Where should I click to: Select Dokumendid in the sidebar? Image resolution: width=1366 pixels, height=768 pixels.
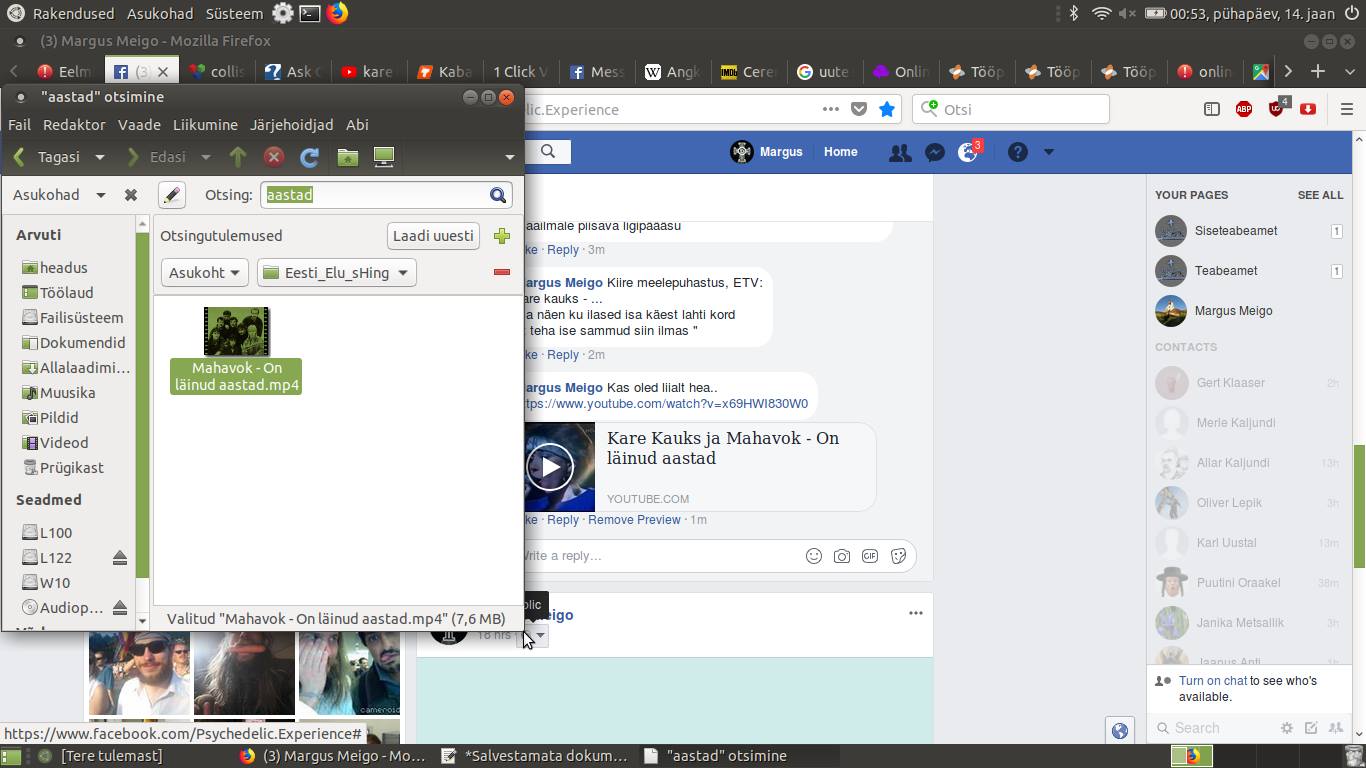(x=82, y=343)
